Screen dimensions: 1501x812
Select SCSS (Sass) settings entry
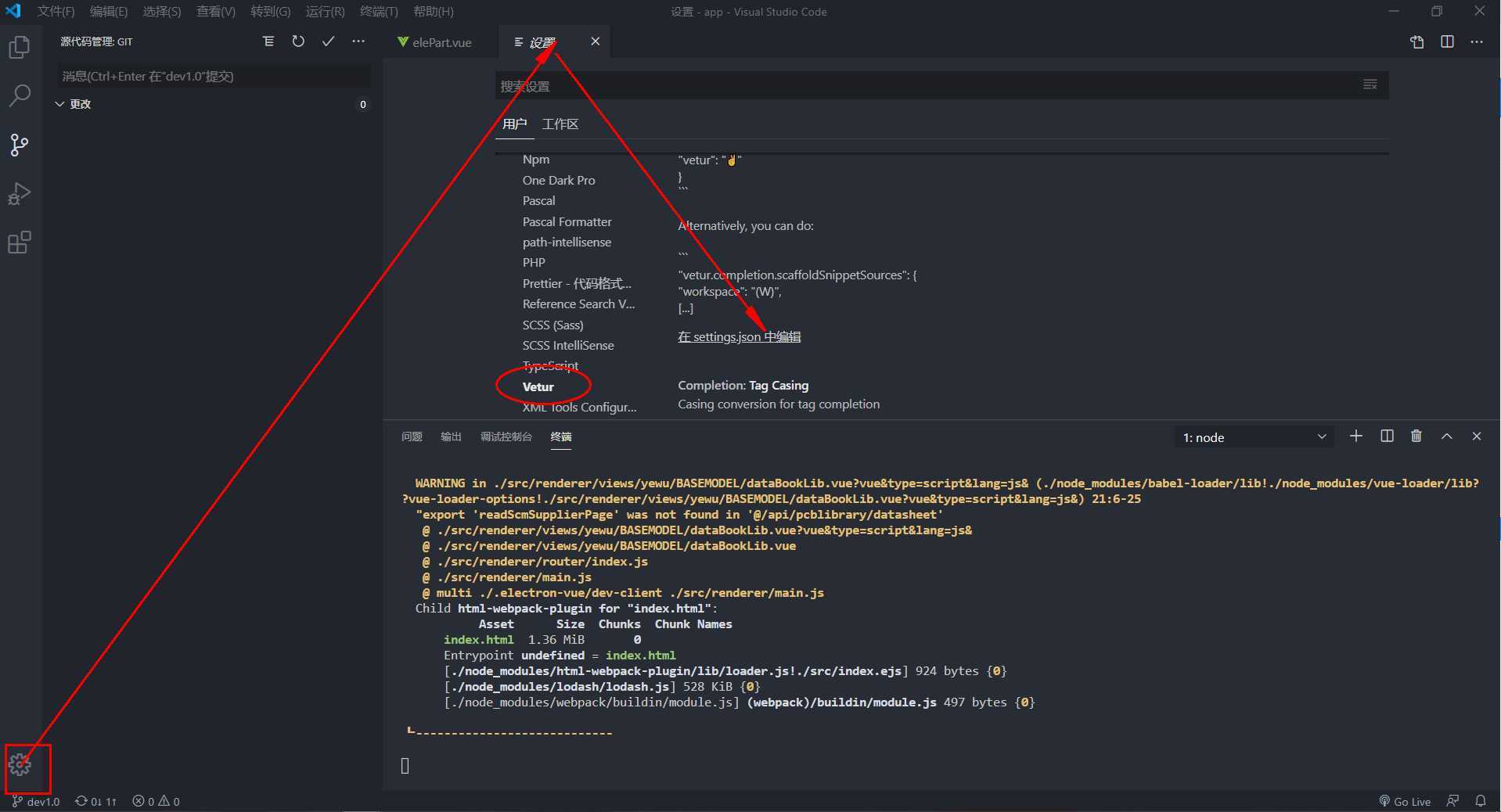(x=553, y=325)
